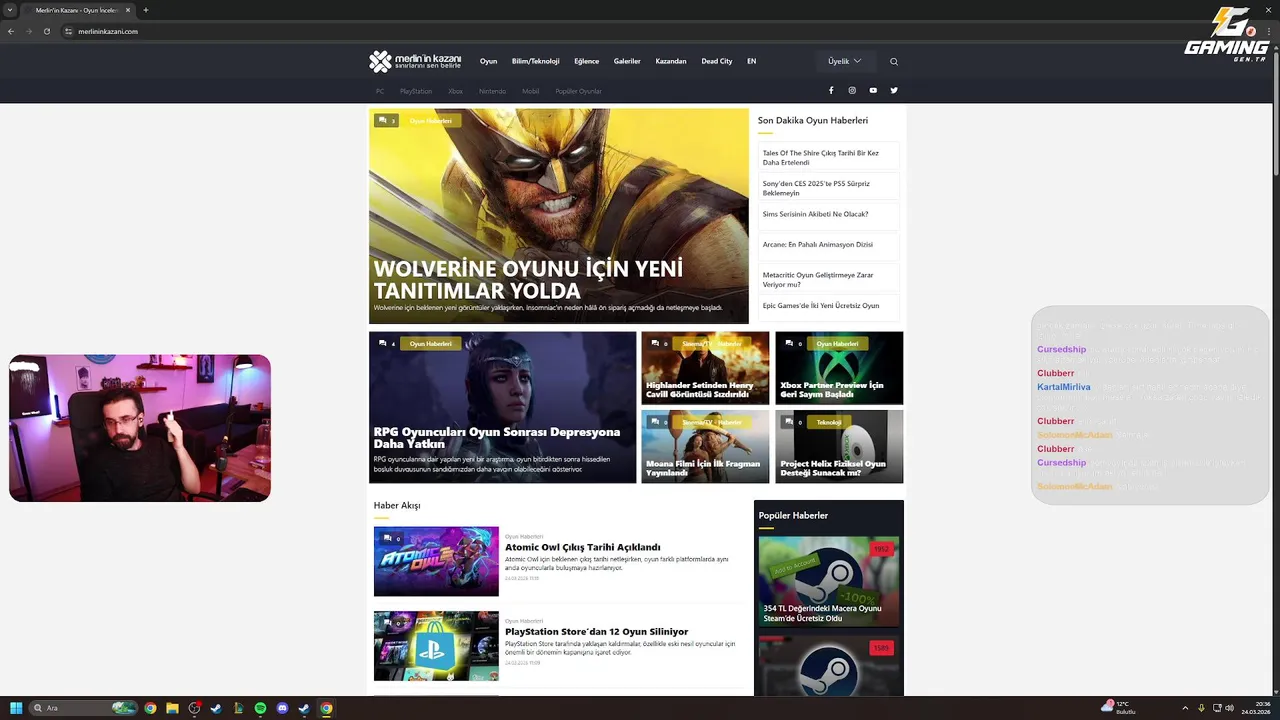Open Discord from the taskbar

point(282,708)
